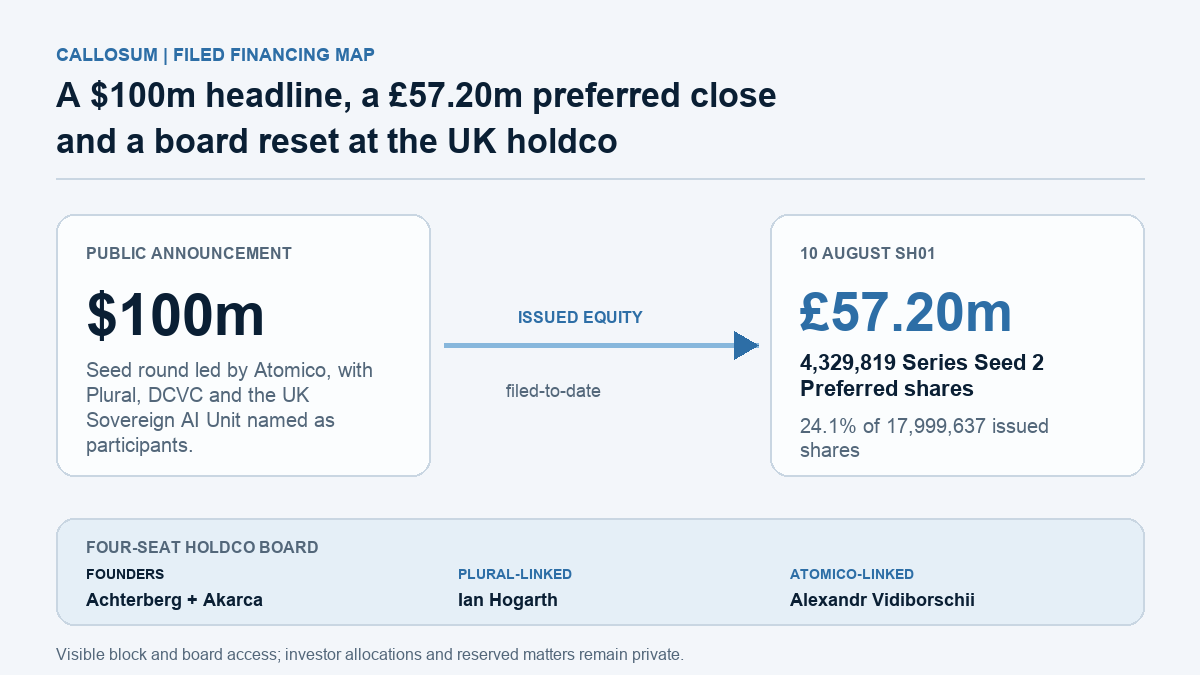1200x675 pixels.
Task: Click the Ian Hogarth name
Action: [x=508, y=601]
